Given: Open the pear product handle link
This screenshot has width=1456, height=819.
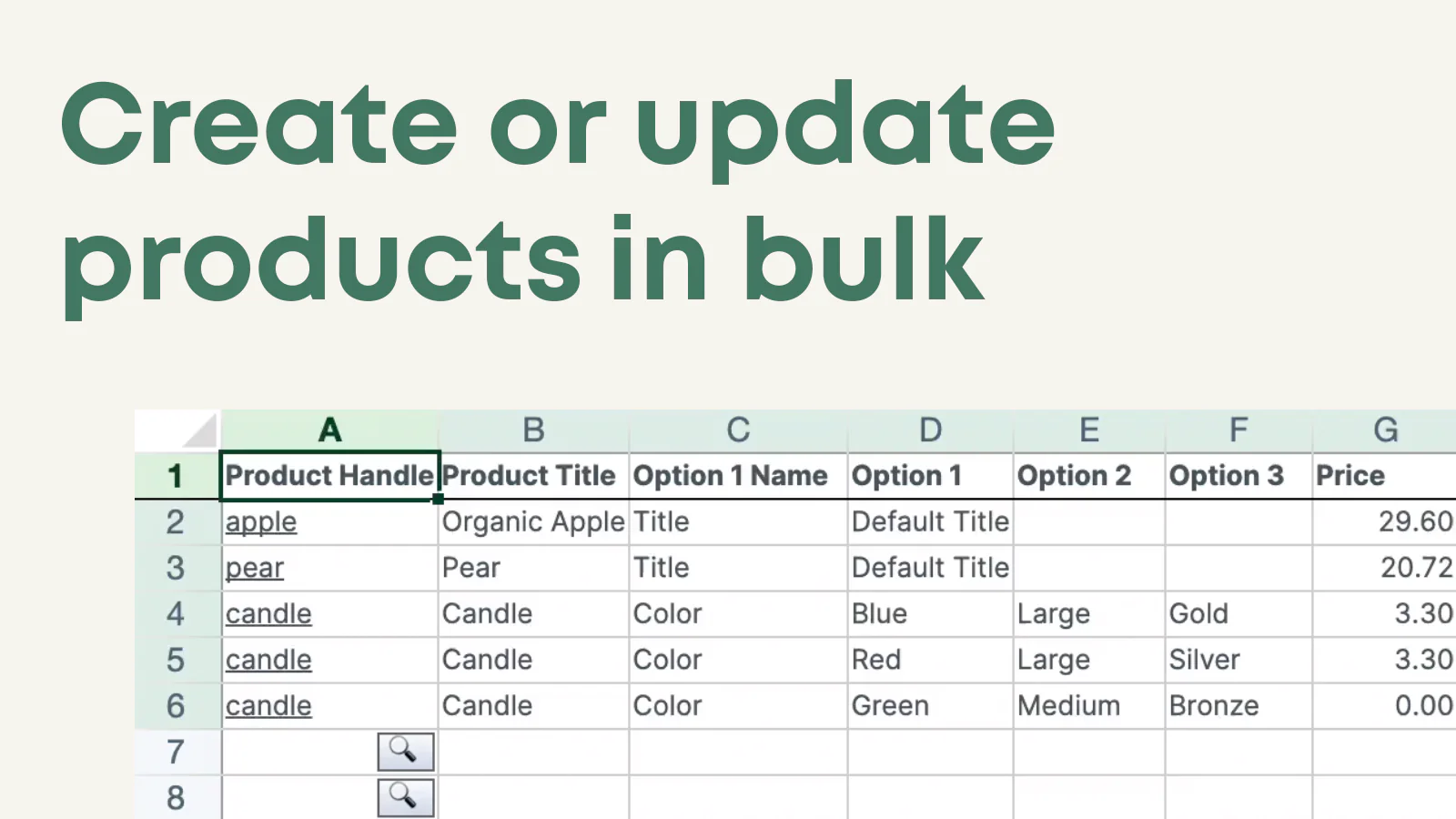Looking at the screenshot, I should (255, 568).
